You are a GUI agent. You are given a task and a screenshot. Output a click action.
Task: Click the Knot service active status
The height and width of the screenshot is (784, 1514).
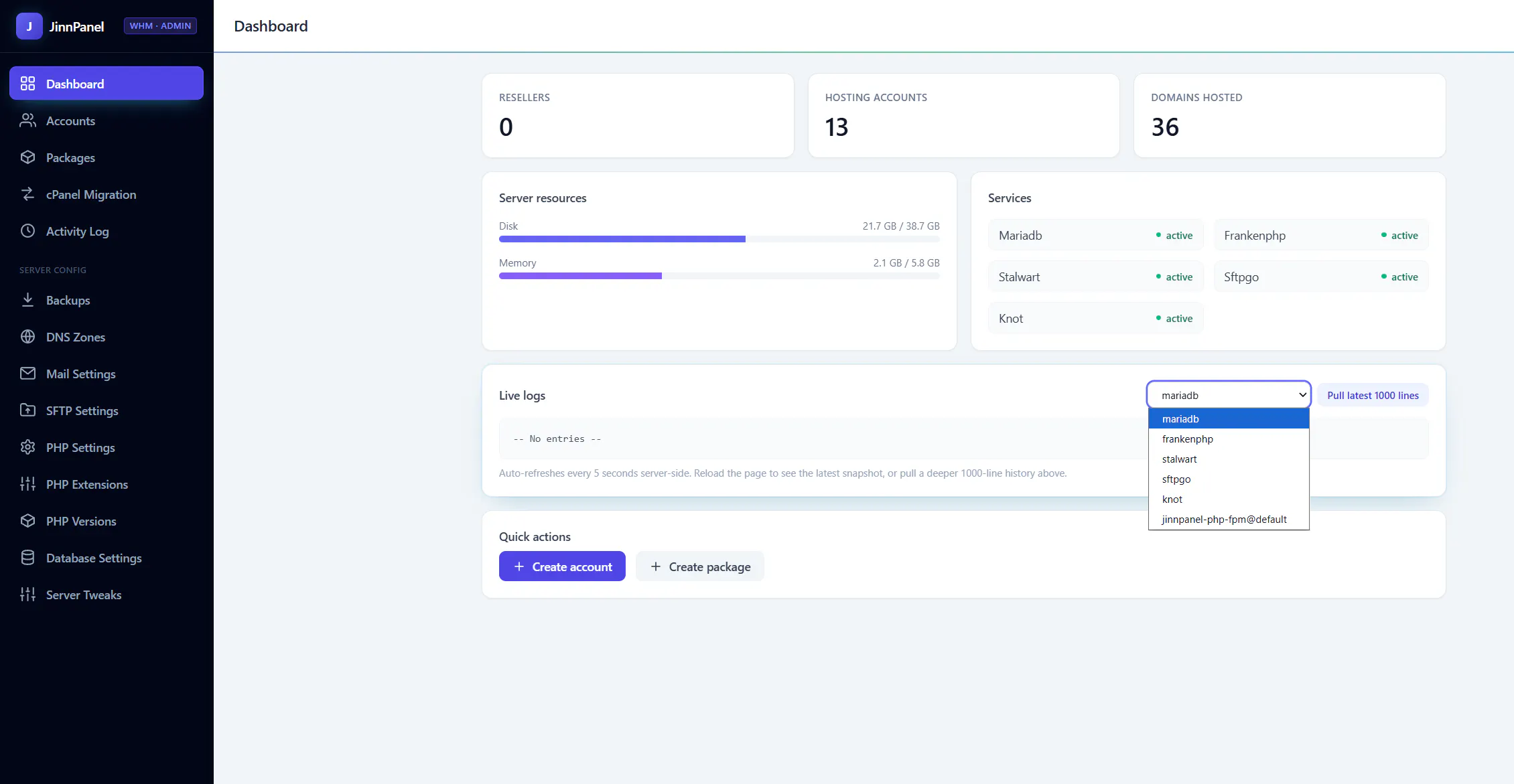[1174, 319]
